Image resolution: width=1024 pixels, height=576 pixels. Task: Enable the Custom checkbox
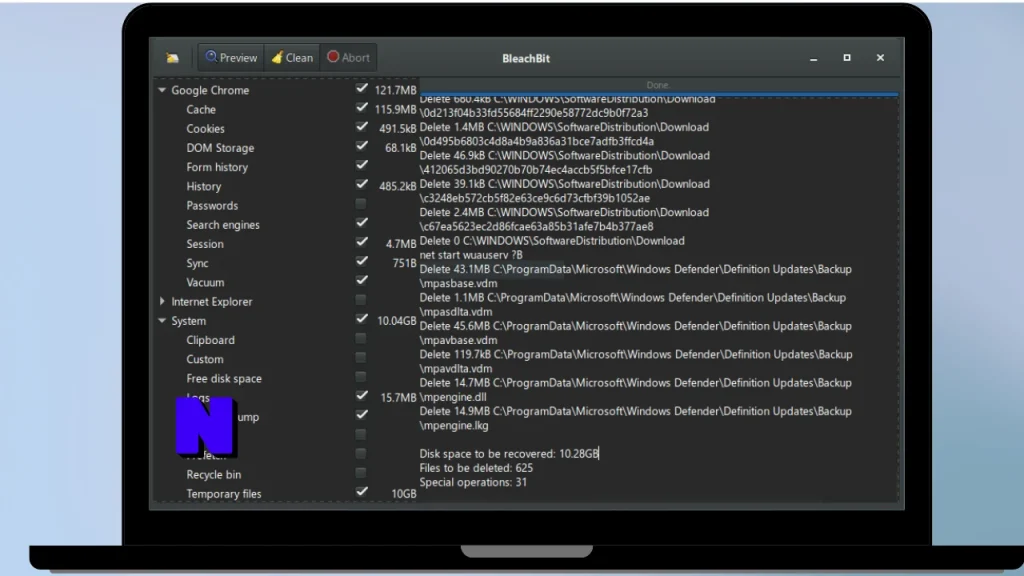click(360, 357)
